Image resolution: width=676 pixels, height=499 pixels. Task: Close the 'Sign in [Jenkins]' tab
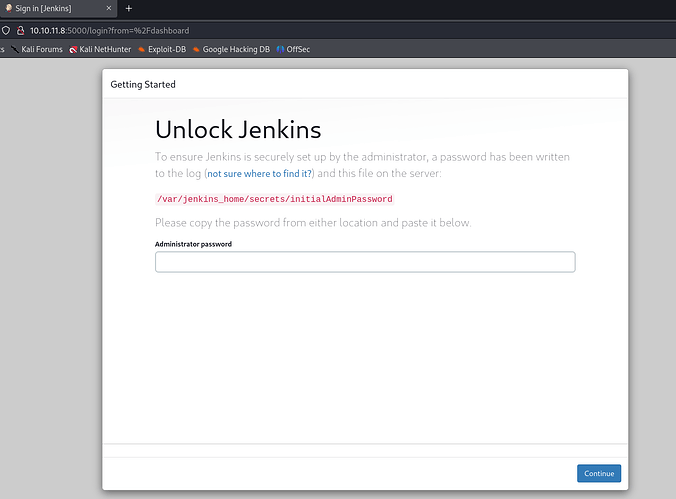(x=109, y=8)
